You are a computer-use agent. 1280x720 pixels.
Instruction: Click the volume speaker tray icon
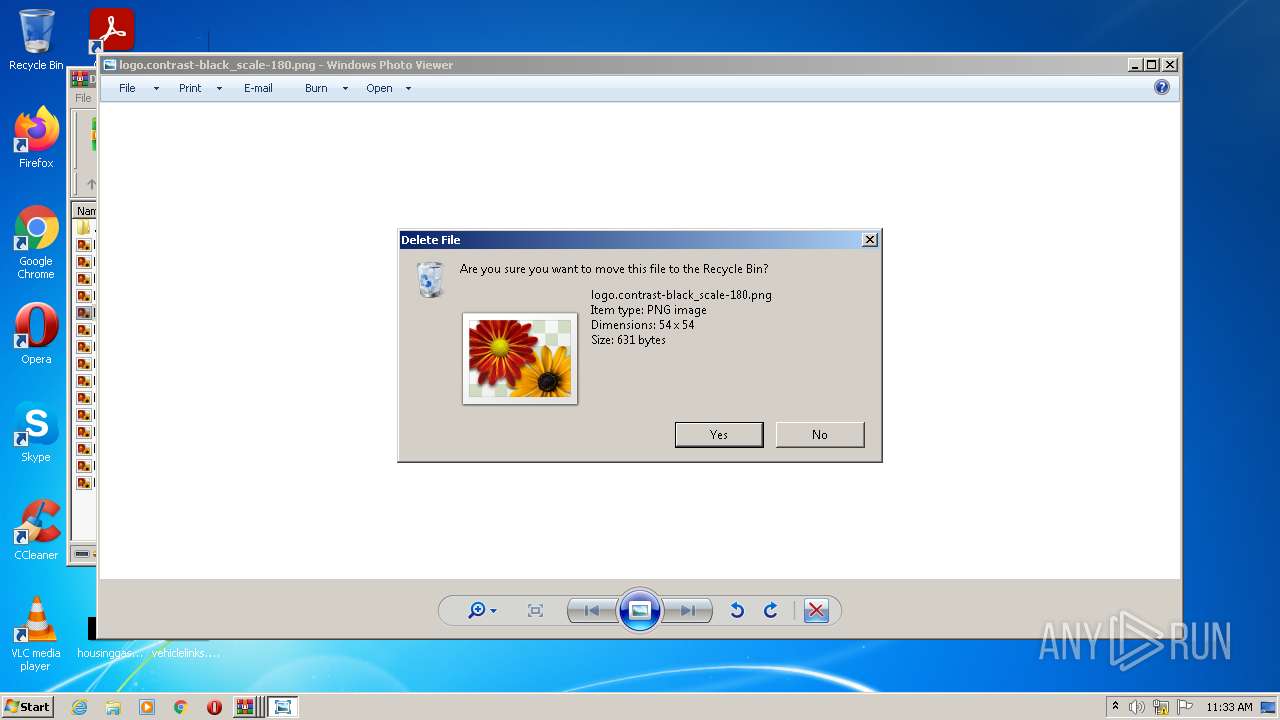pos(1137,707)
